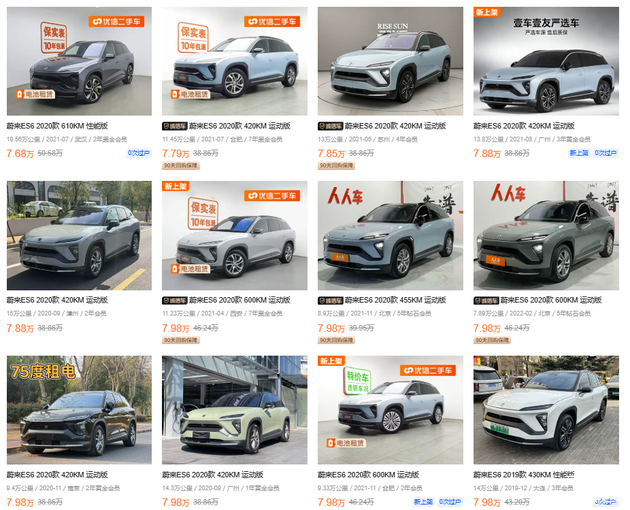Screen dimensions: 630x510
Task: Click the certified badge before third listing title
Action: pyautogui.click(x=330, y=126)
